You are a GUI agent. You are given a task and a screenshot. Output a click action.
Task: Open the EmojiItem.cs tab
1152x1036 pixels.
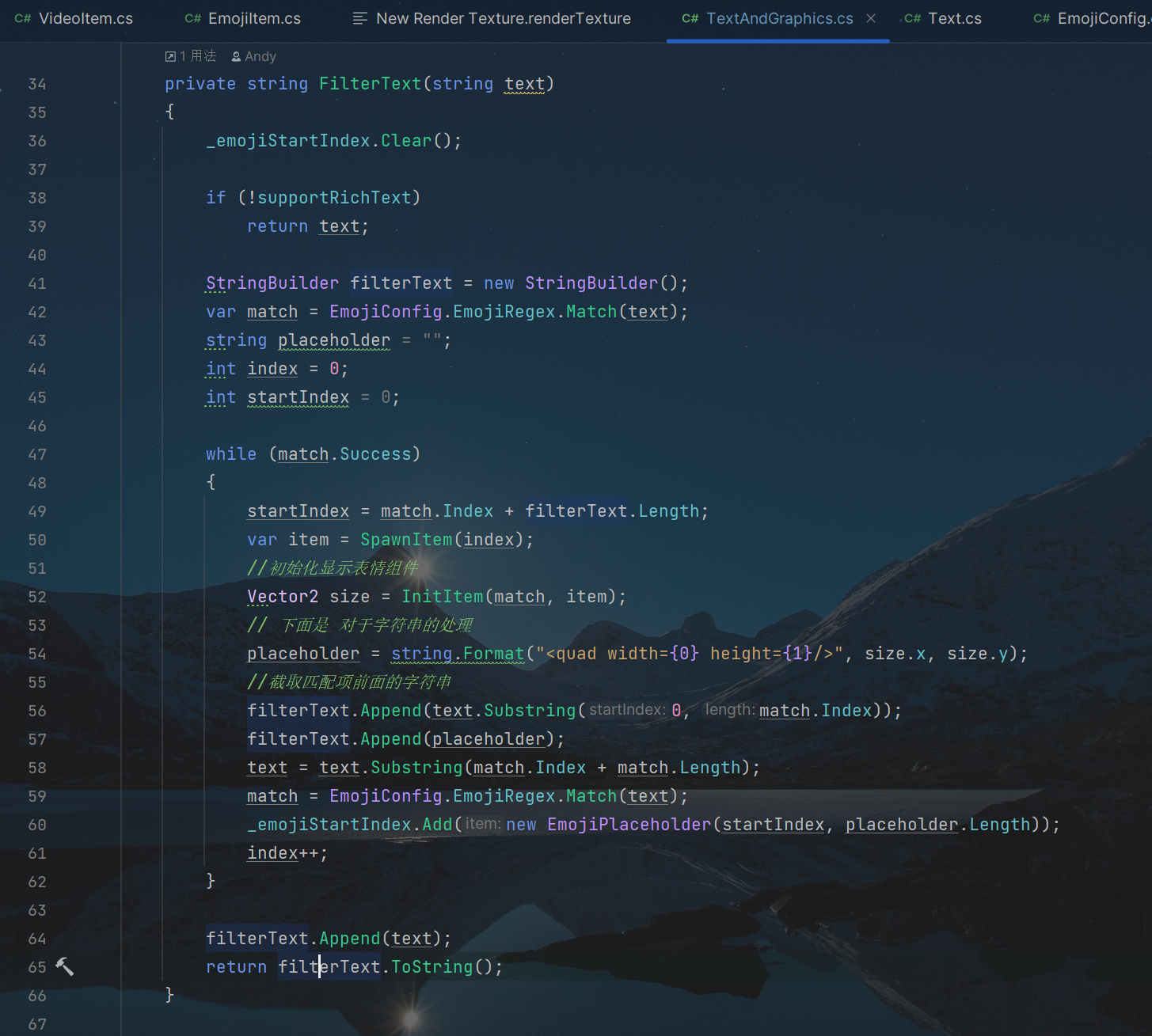[254, 18]
